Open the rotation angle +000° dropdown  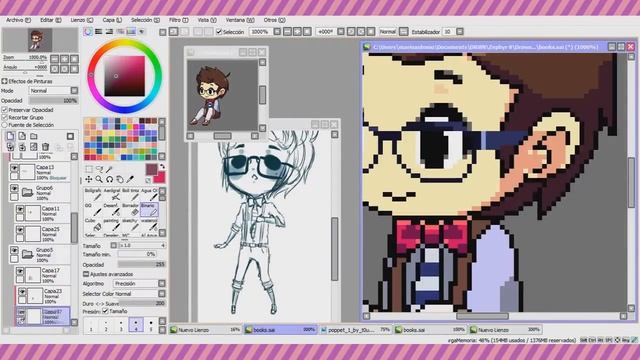[341, 31]
